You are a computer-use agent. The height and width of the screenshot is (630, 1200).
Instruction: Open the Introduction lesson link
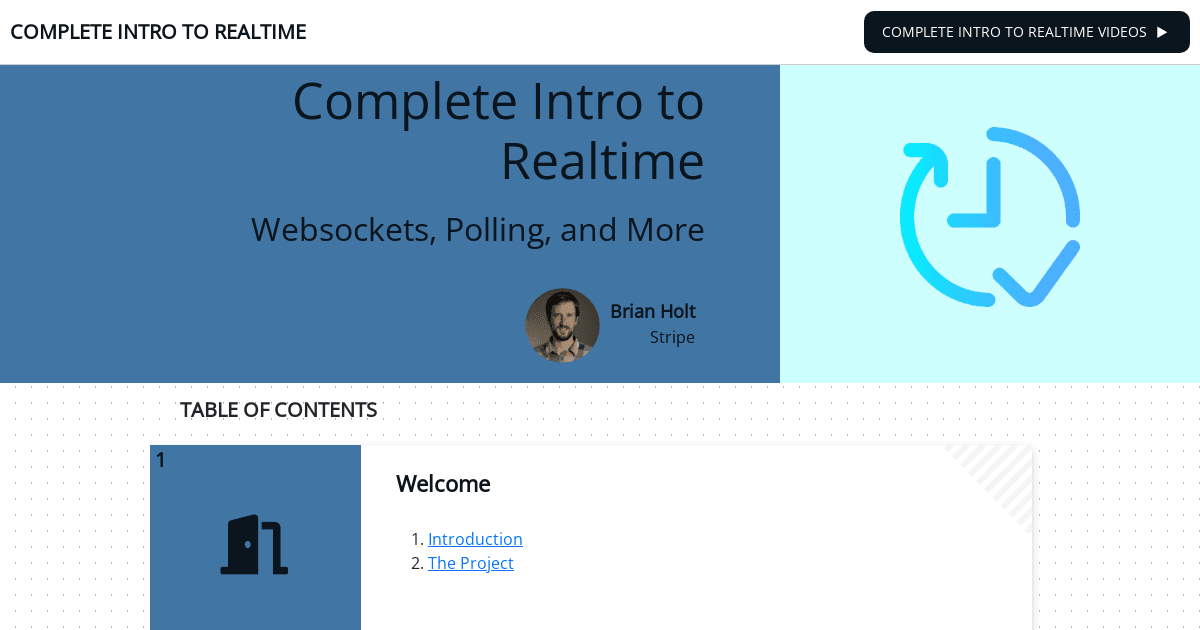pyautogui.click(x=475, y=539)
